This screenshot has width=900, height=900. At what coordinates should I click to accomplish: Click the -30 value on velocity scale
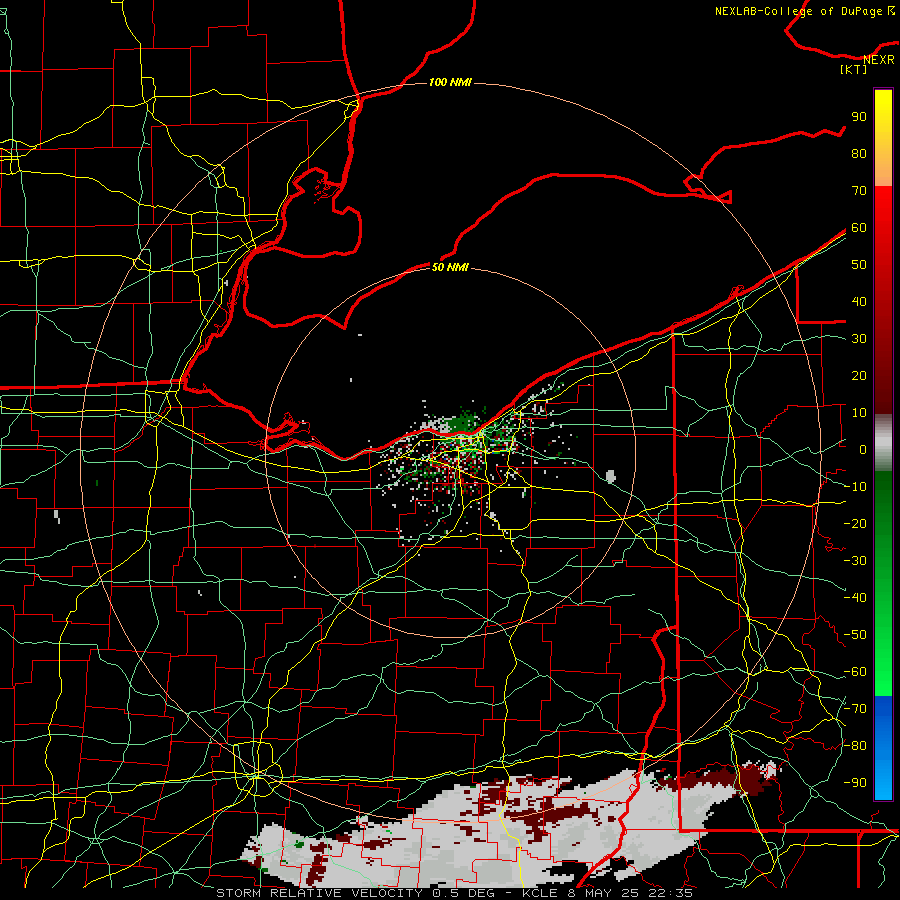click(855, 560)
